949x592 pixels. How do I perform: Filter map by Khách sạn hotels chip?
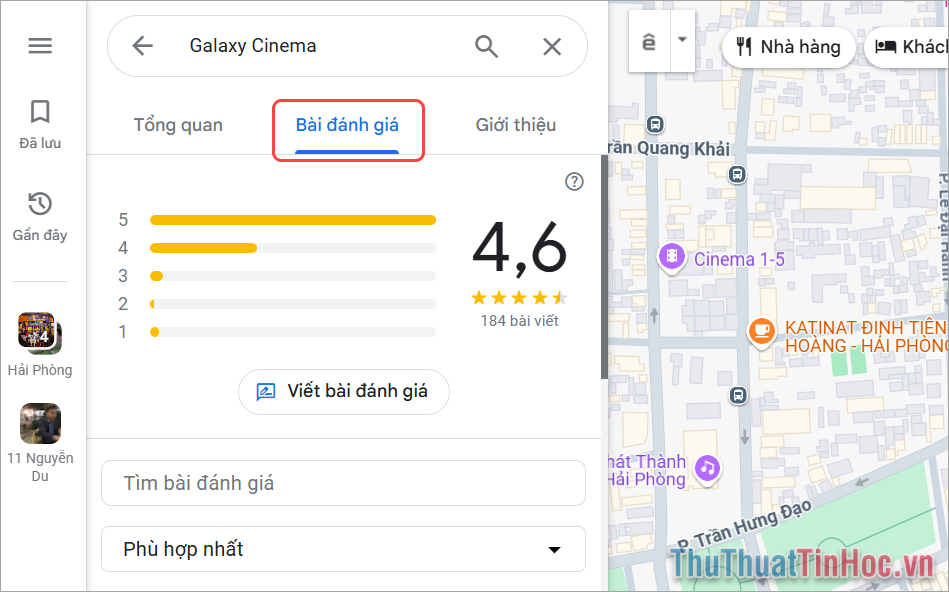[x=908, y=47]
